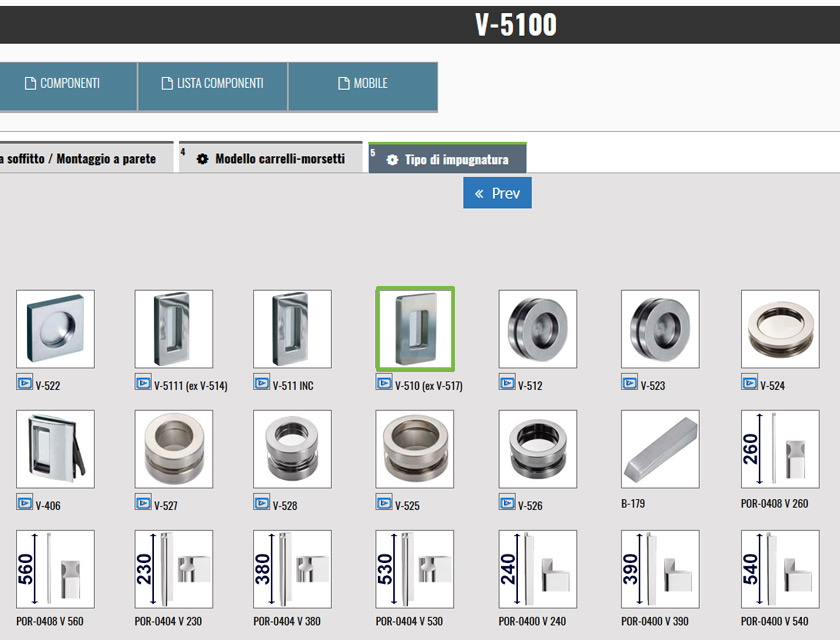Choose the V-511 INC handle image
This screenshot has height=640, width=840.
pos(292,329)
